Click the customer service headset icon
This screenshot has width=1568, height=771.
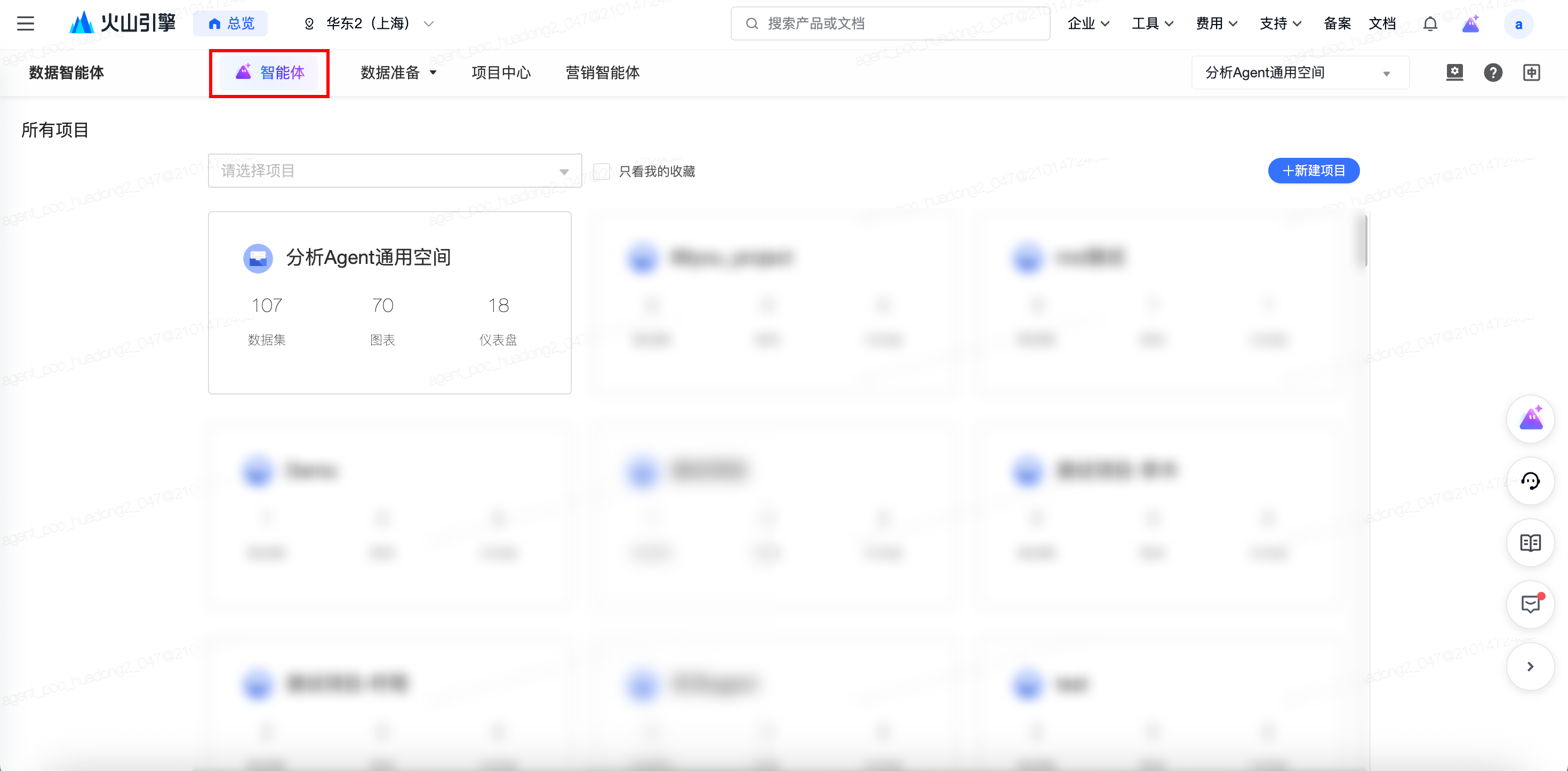pos(1530,481)
